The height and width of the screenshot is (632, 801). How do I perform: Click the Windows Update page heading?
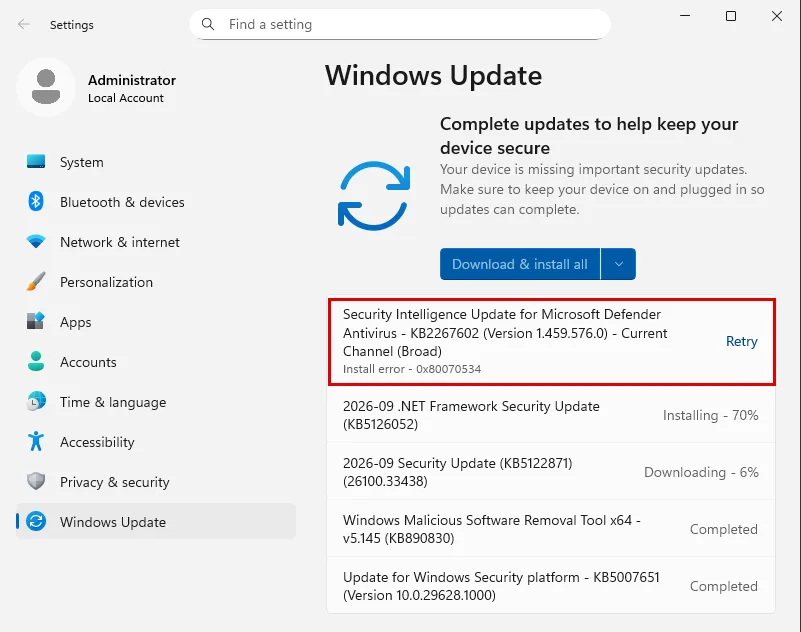[433, 76]
